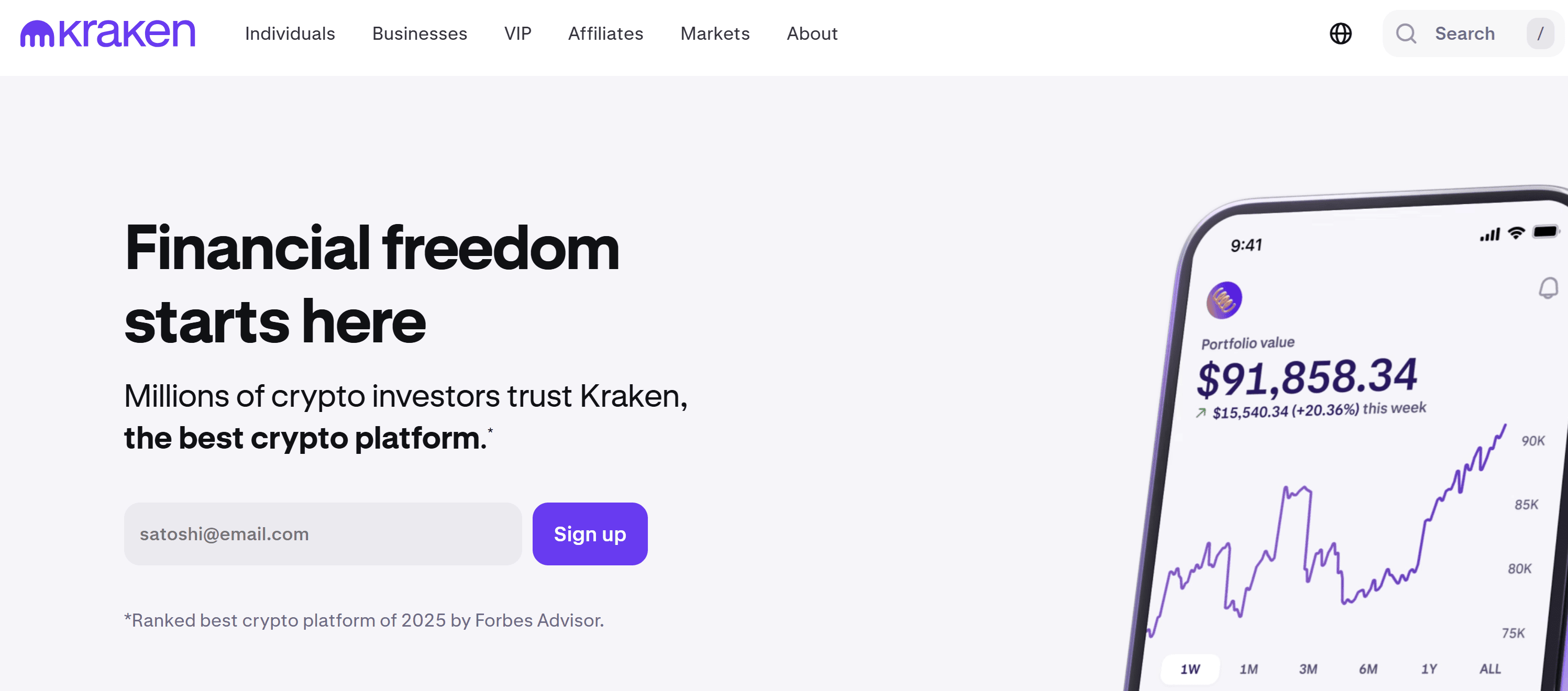Click the Kraken logo

[x=108, y=34]
